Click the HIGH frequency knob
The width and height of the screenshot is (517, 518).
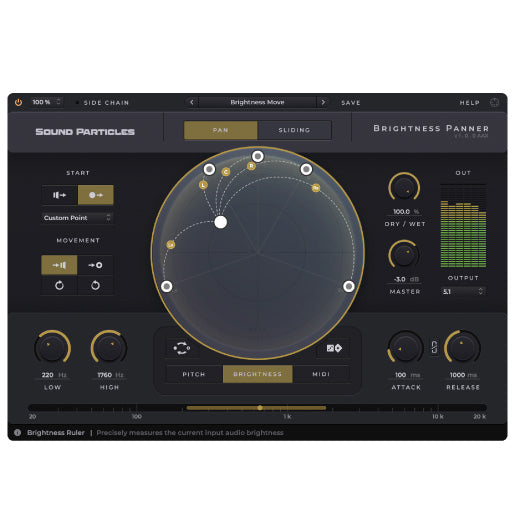(109, 347)
